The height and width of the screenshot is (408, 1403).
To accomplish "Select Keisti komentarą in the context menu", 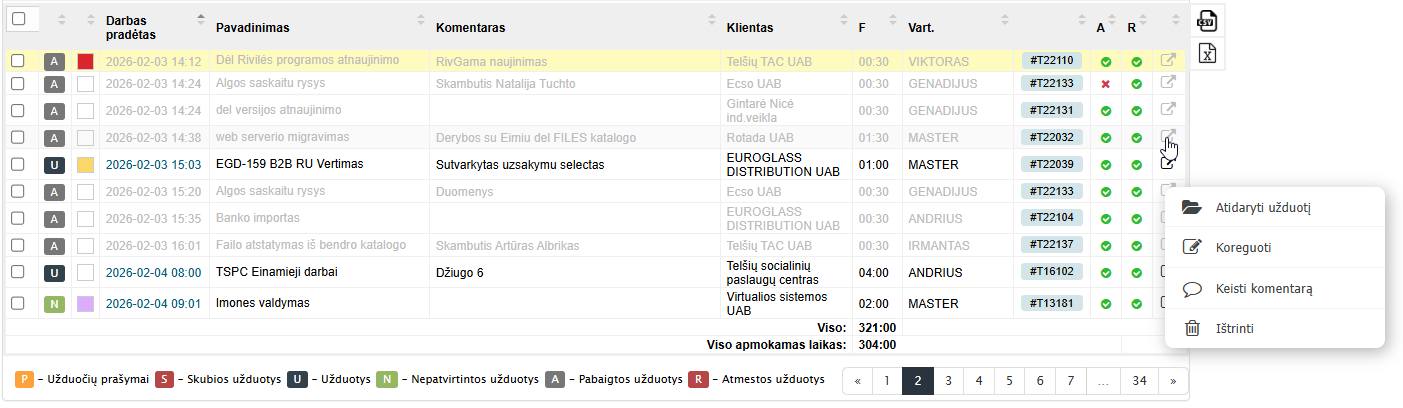I will point(1264,288).
